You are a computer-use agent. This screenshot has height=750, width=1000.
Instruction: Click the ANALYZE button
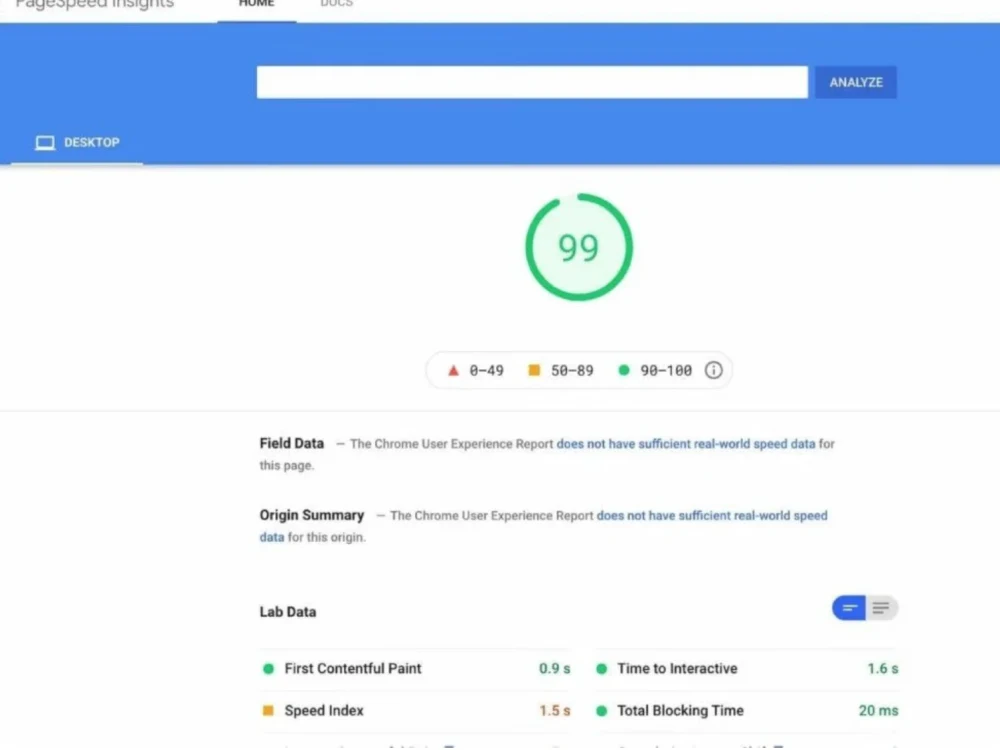[x=856, y=82]
